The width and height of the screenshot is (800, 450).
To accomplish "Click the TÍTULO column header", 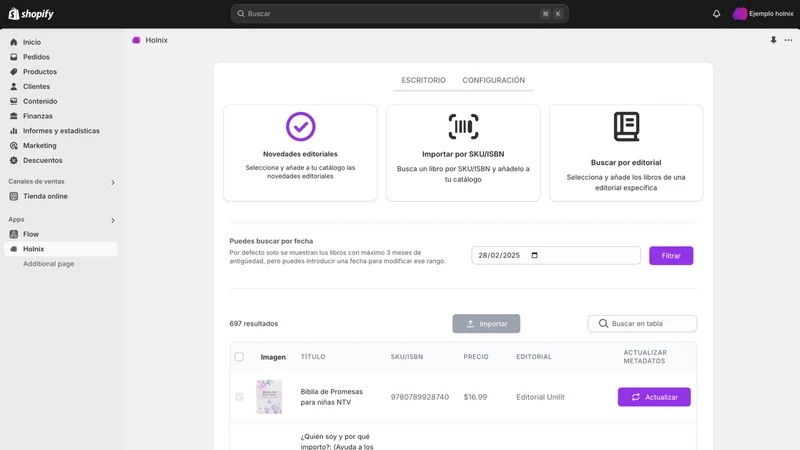I will pos(313,357).
